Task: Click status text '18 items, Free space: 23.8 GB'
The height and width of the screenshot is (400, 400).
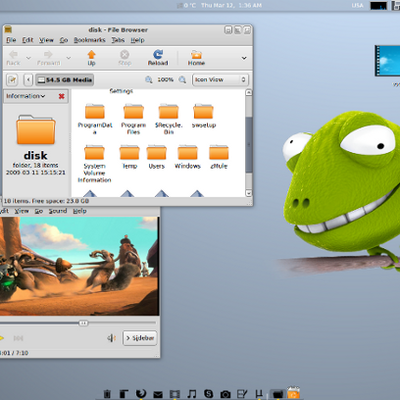Action: coord(46,201)
